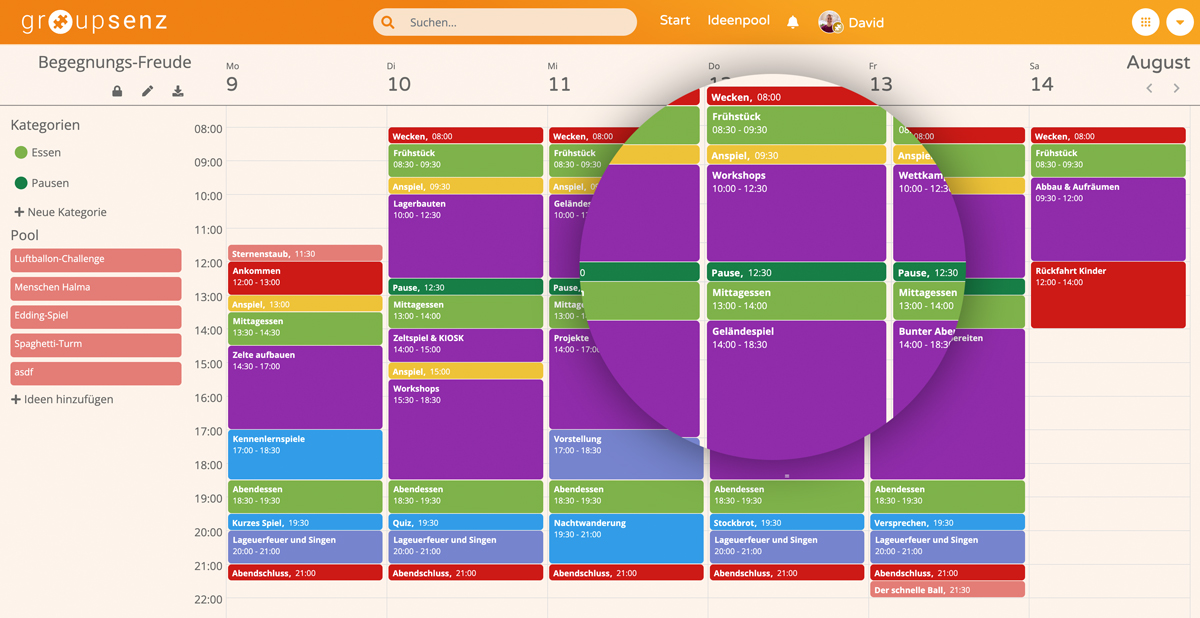Viewport: 1200px width, 618px height.
Task: Open Tuesday's Pause 12:30 event
Action: (x=465, y=287)
